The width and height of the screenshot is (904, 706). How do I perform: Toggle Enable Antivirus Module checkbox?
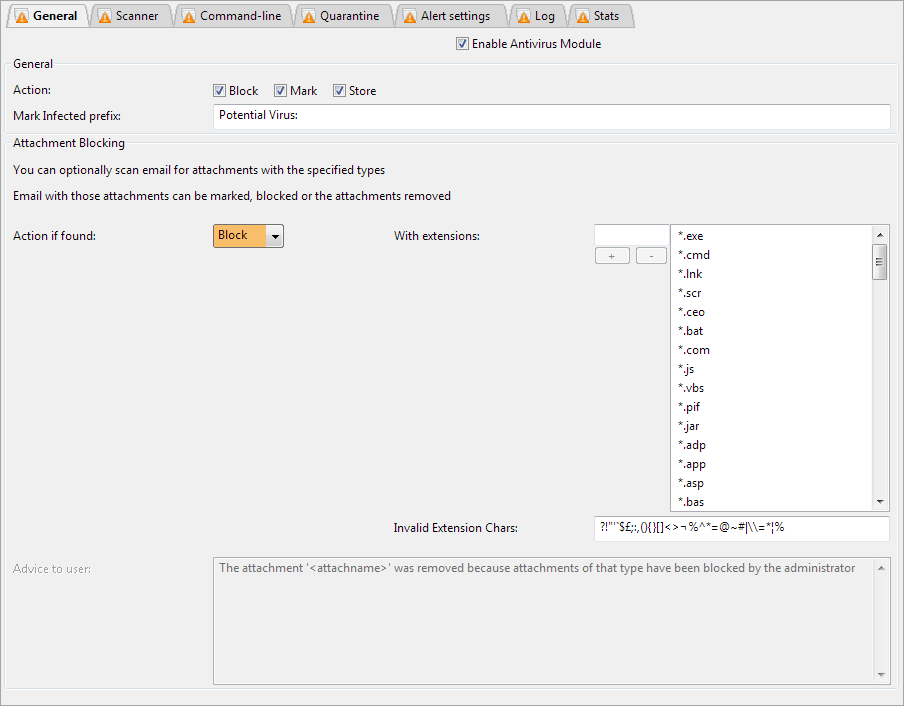click(462, 44)
